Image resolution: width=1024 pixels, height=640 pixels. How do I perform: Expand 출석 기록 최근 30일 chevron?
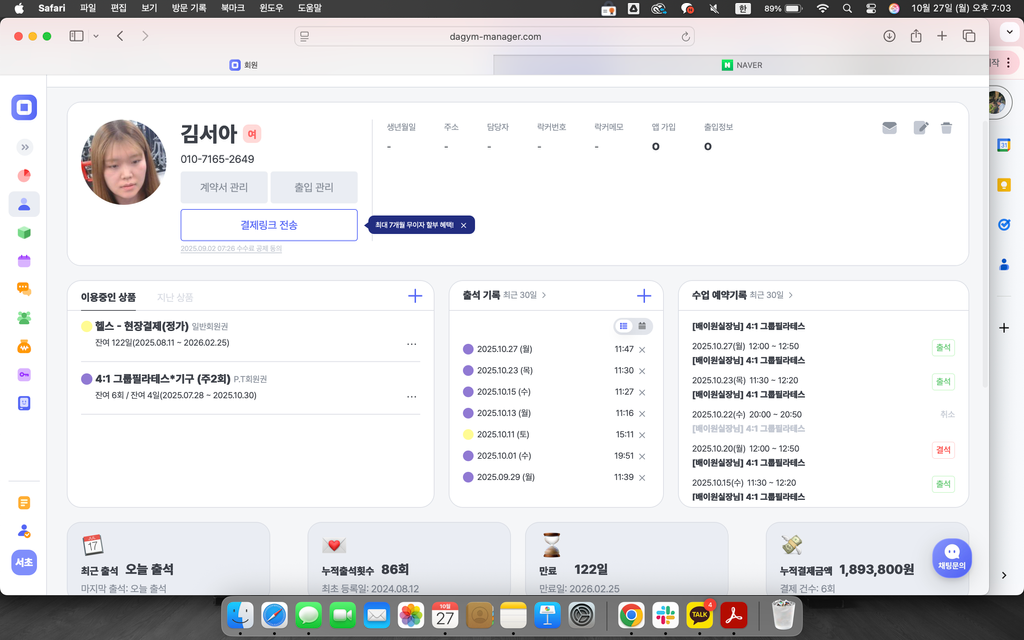pyautogui.click(x=544, y=296)
